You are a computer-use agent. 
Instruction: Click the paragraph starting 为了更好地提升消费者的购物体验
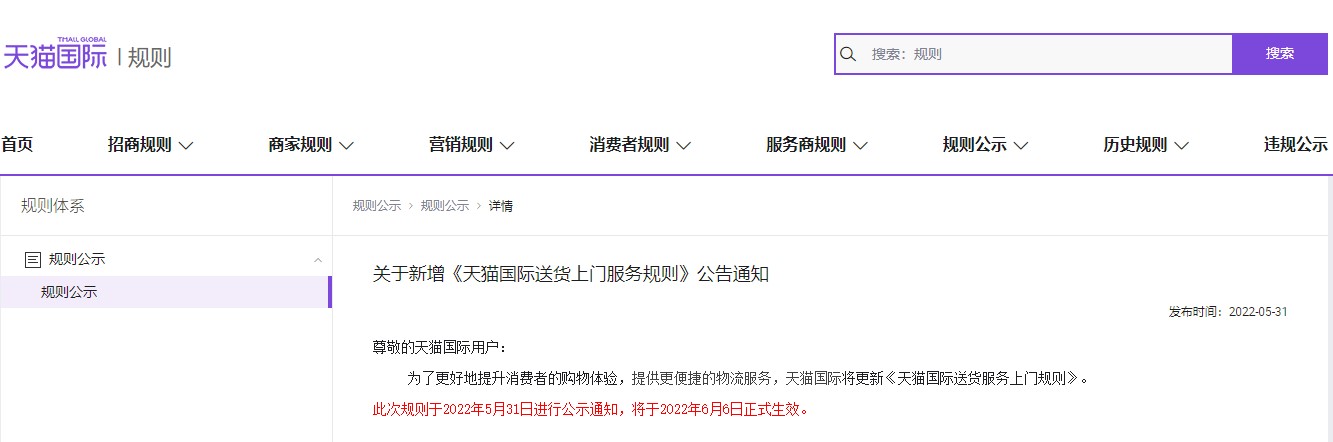747,379
